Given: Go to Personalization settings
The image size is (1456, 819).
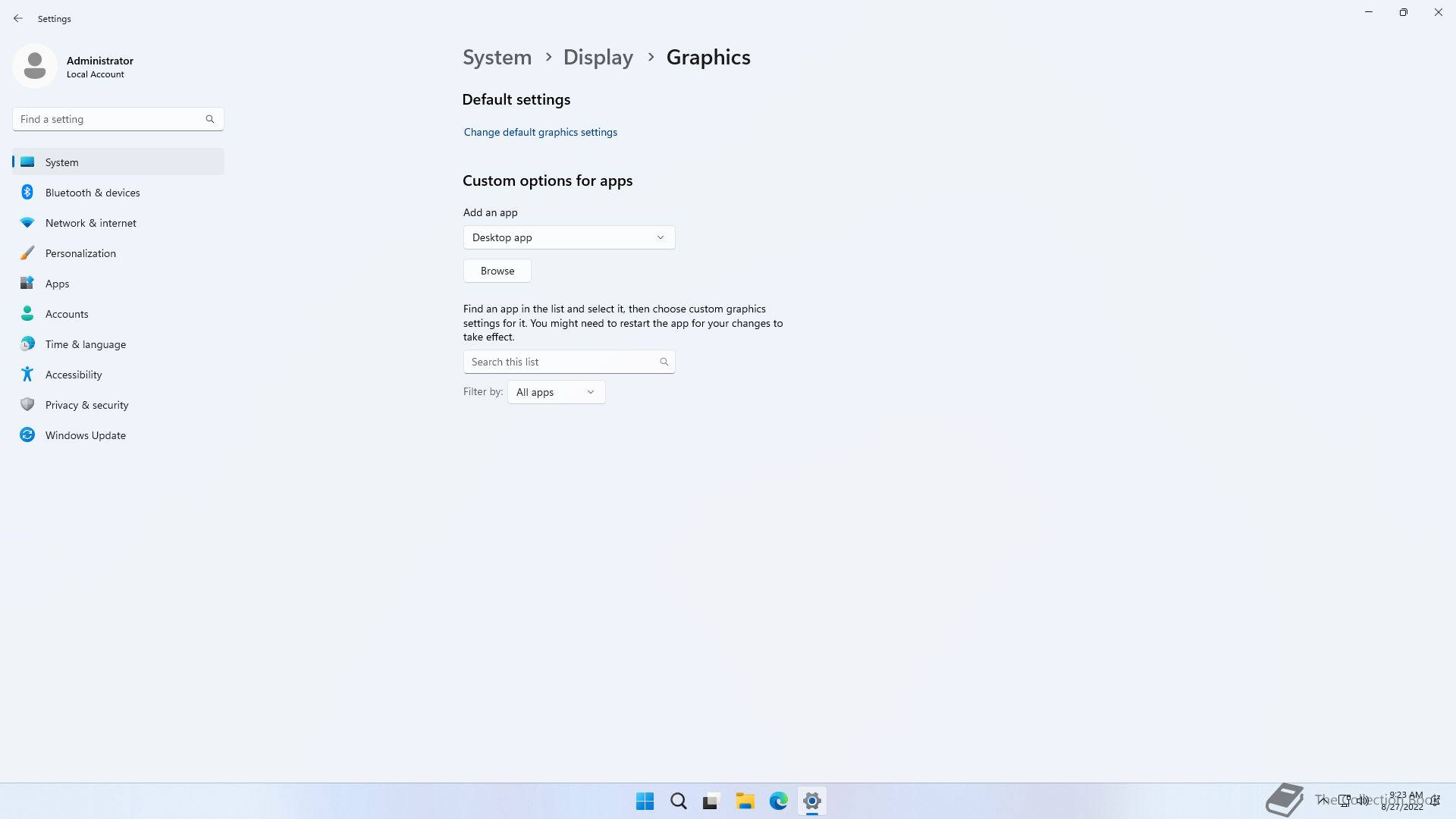Looking at the screenshot, I should click(x=80, y=253).
